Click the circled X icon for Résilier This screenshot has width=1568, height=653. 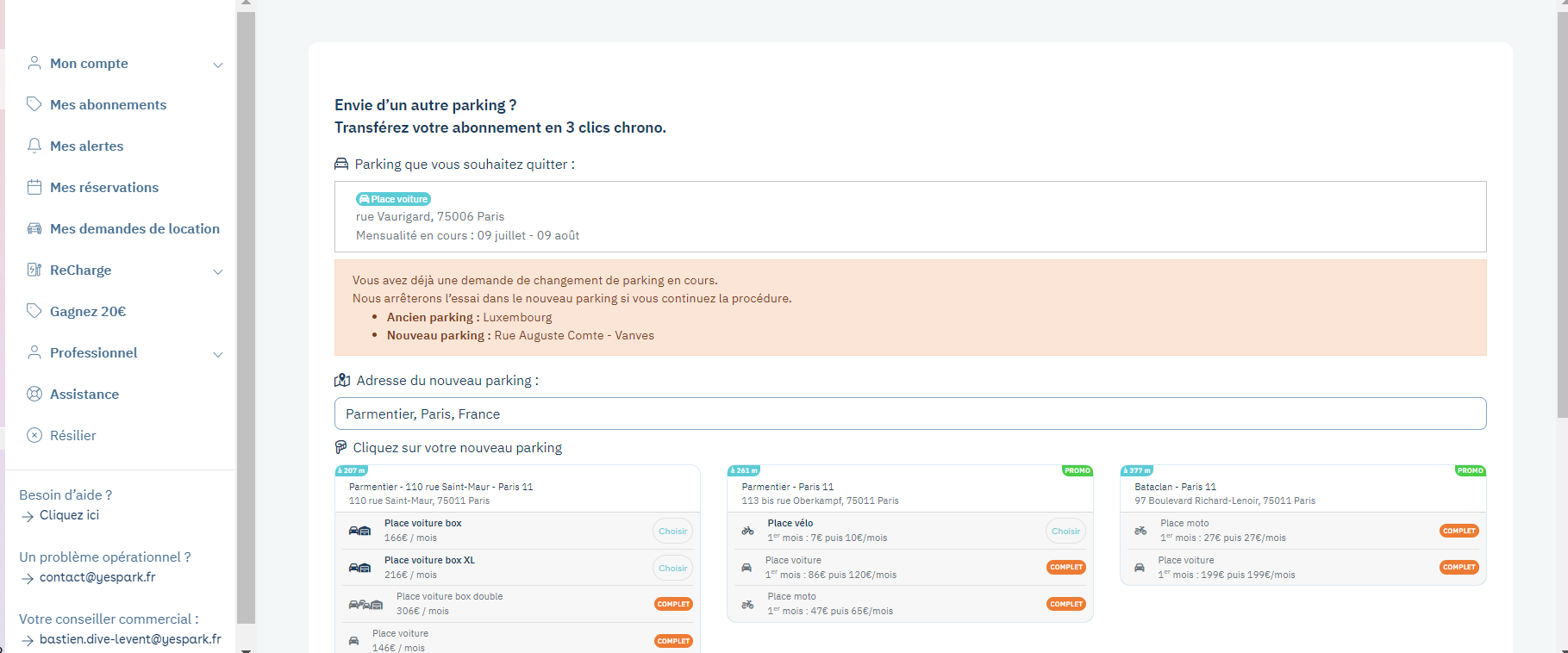click(x=34, y=435)
